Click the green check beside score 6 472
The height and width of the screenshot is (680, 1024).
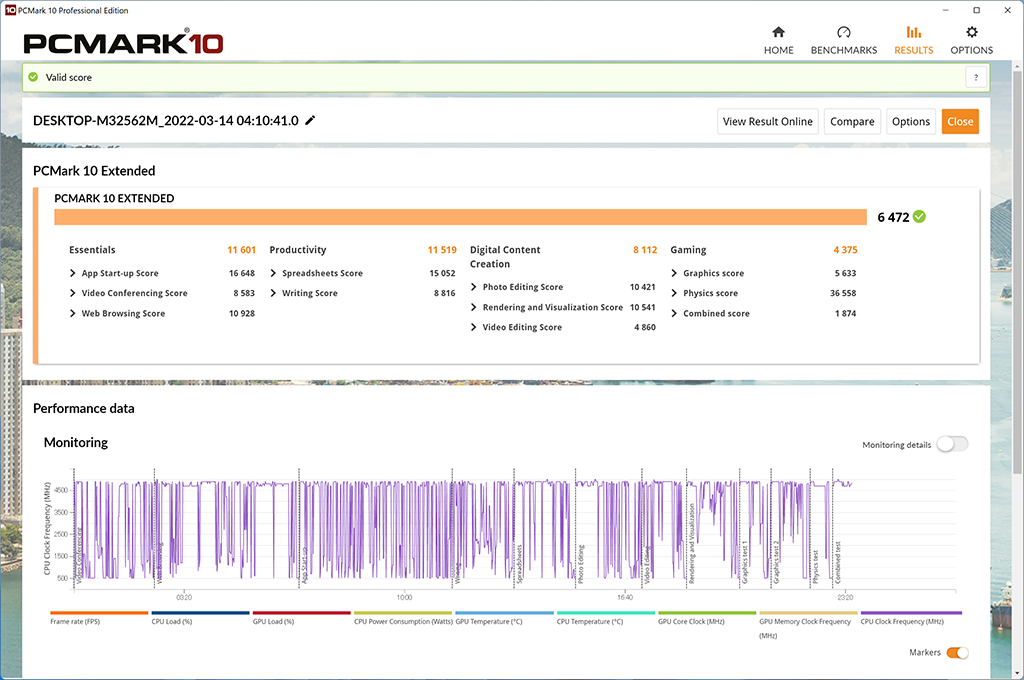pos(919,217)
